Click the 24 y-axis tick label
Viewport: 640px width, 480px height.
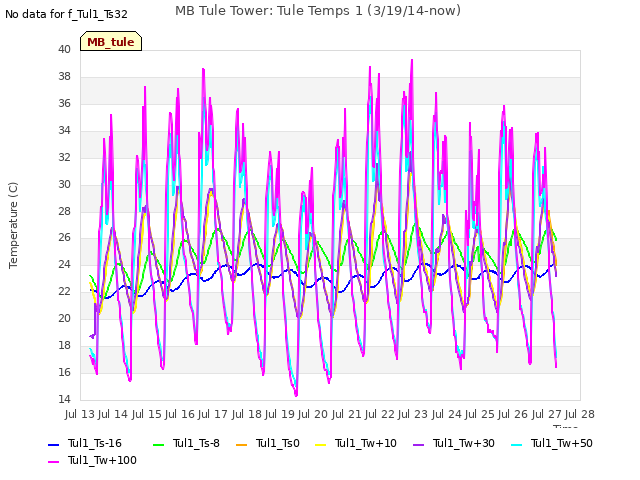coord(64,264)
